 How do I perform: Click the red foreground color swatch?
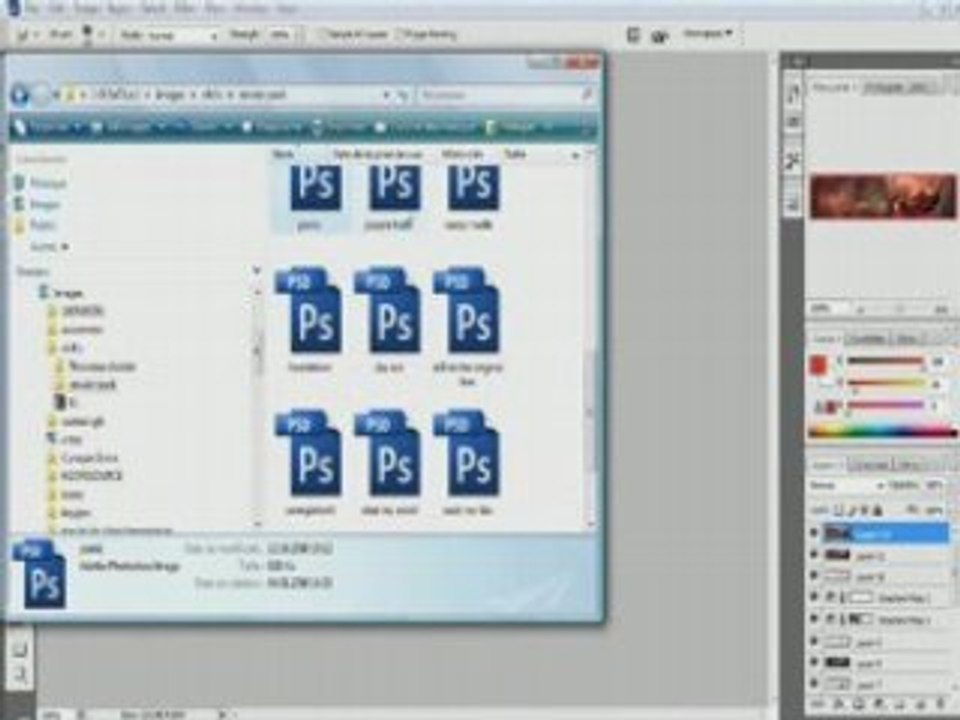point(818,366)
